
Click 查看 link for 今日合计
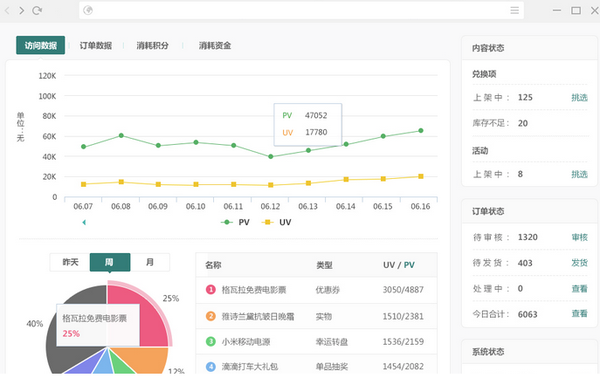(579, 314)
